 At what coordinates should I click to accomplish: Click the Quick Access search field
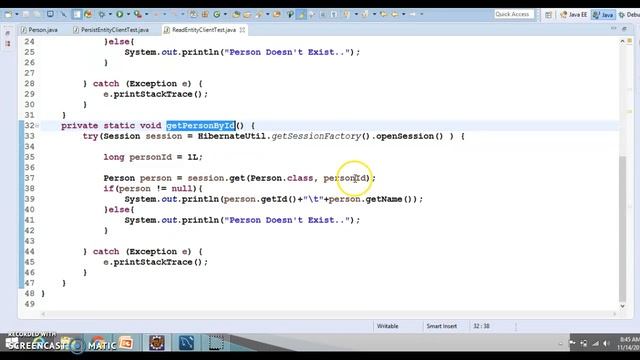point(513,14)
